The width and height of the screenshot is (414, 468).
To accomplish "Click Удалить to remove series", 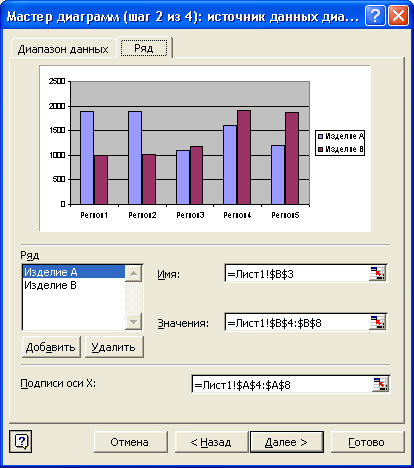I will point(114,347).
